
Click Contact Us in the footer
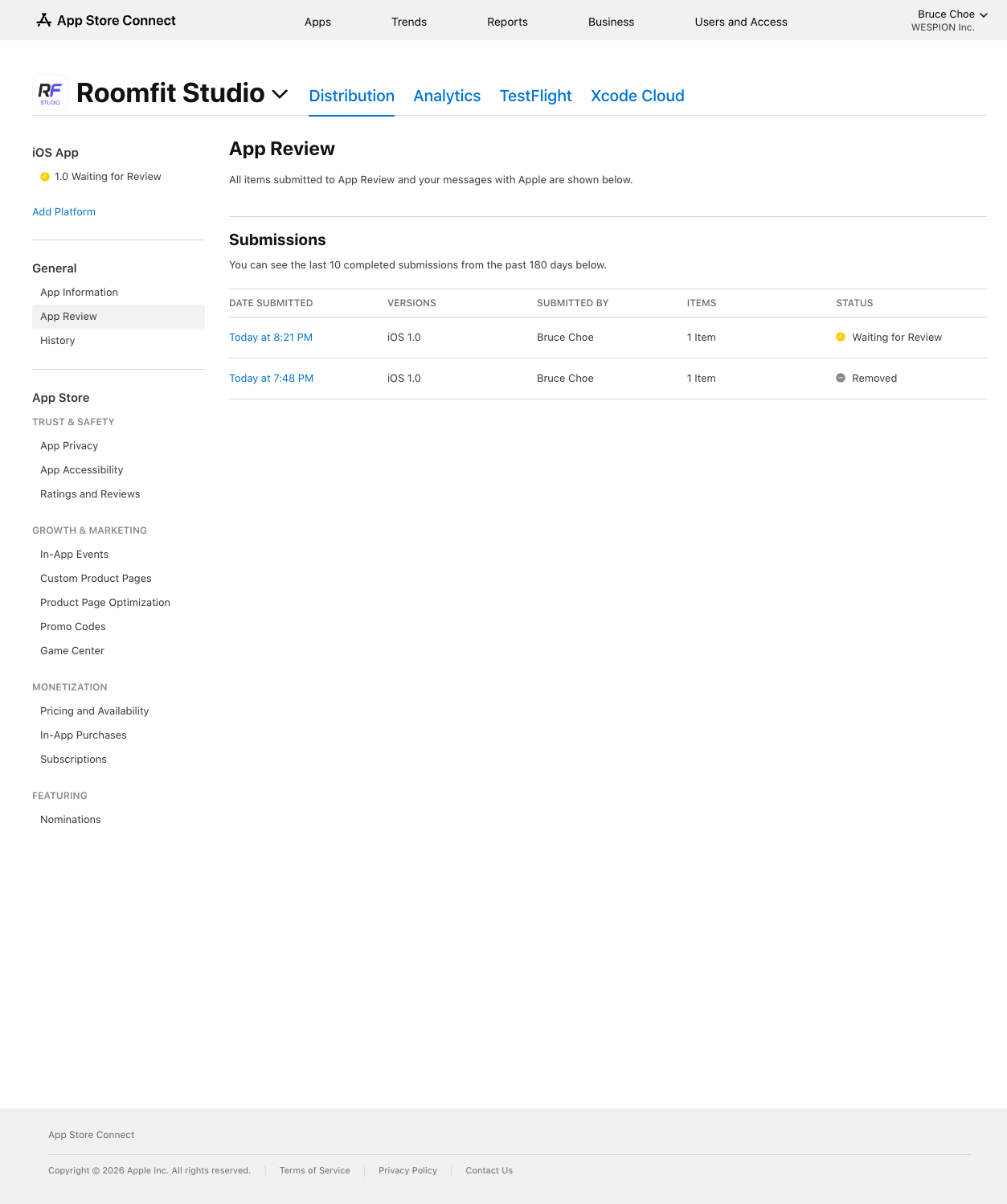[x=489, y=1170]
